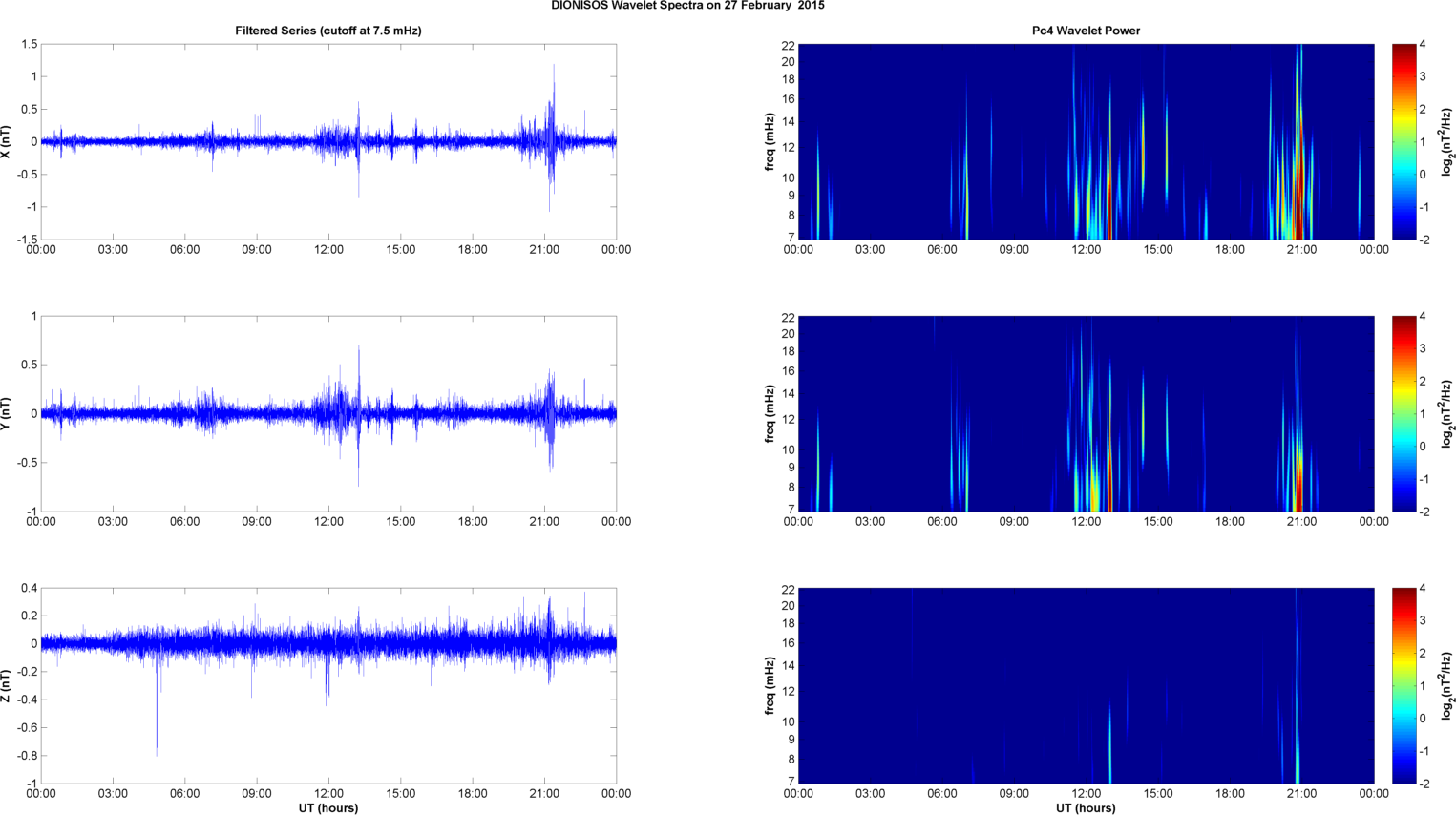Click the '7' frequency tick of bottom spectrogram

pyautogui.click(x=791, y=781)
